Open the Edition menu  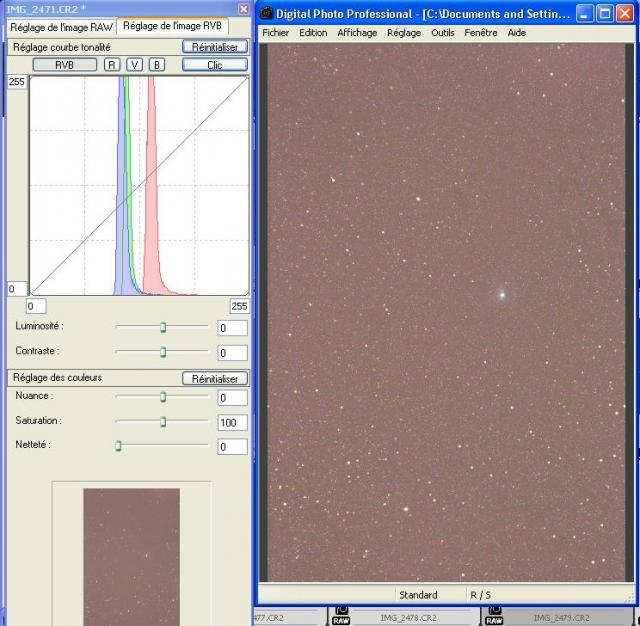point(313,33)
